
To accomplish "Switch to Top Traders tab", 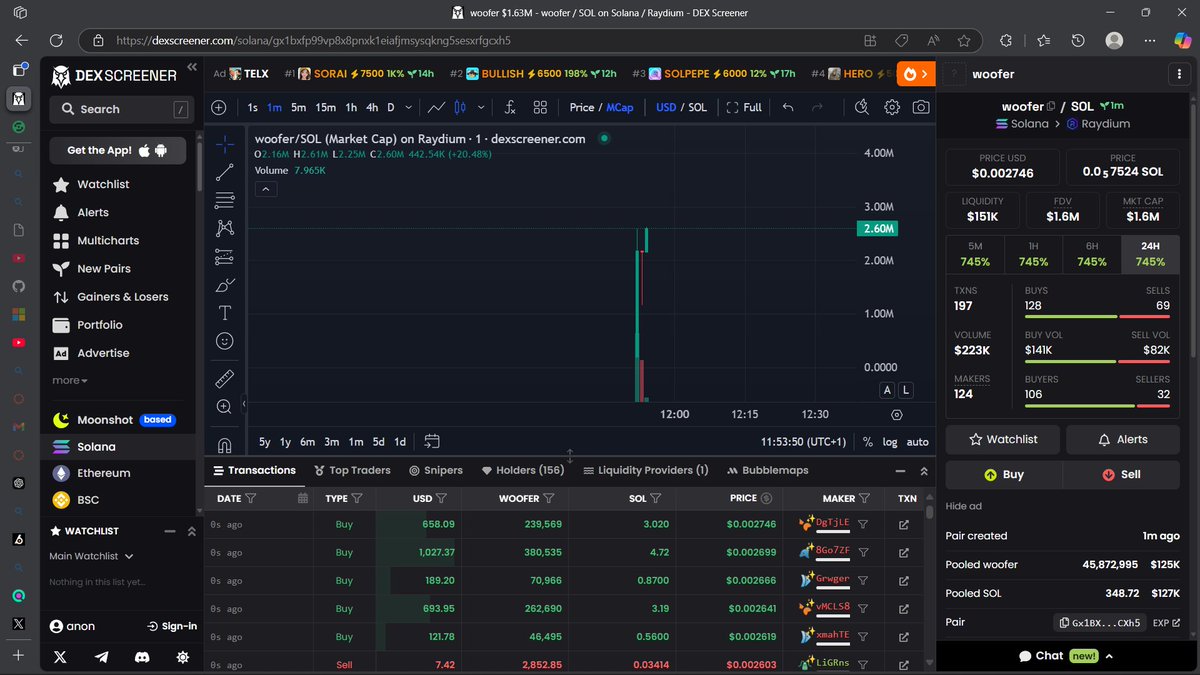I will click(x=352, y=470).
